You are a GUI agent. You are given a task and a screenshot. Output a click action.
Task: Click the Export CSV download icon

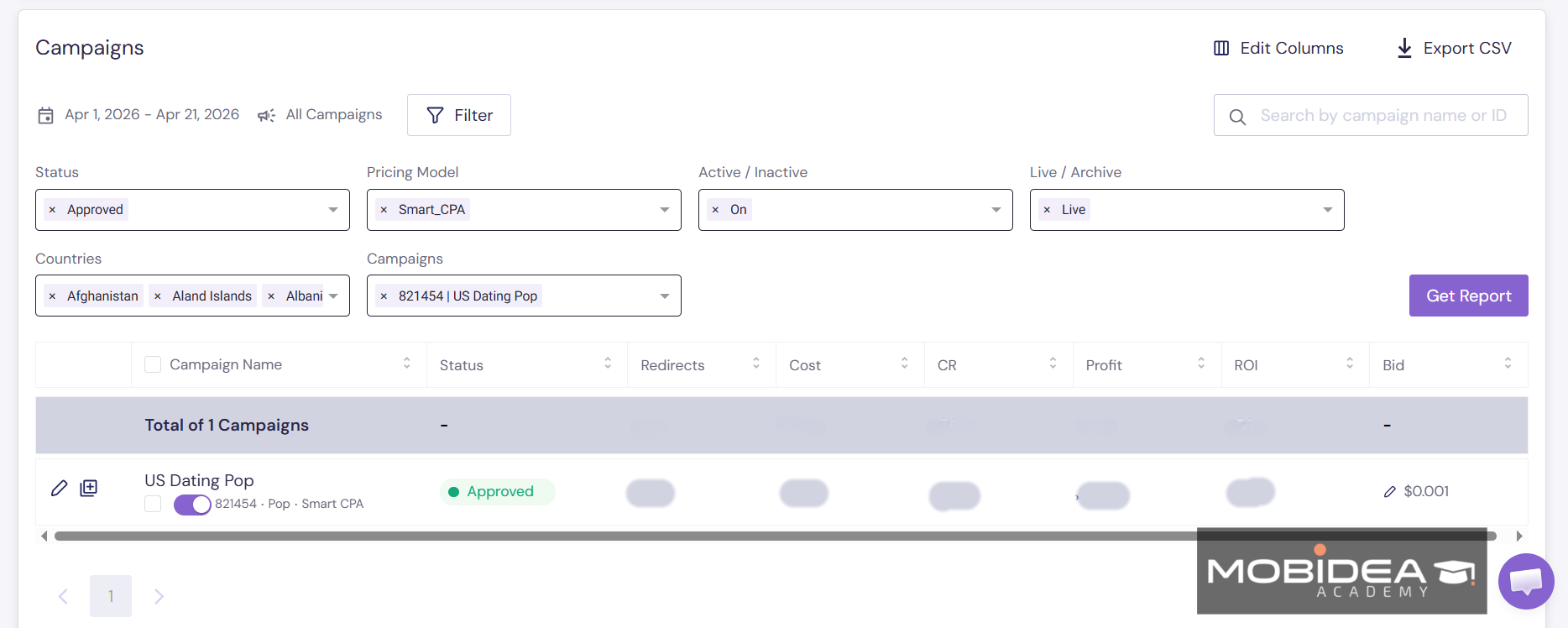pyautogui.click(x=1404, y=48)
